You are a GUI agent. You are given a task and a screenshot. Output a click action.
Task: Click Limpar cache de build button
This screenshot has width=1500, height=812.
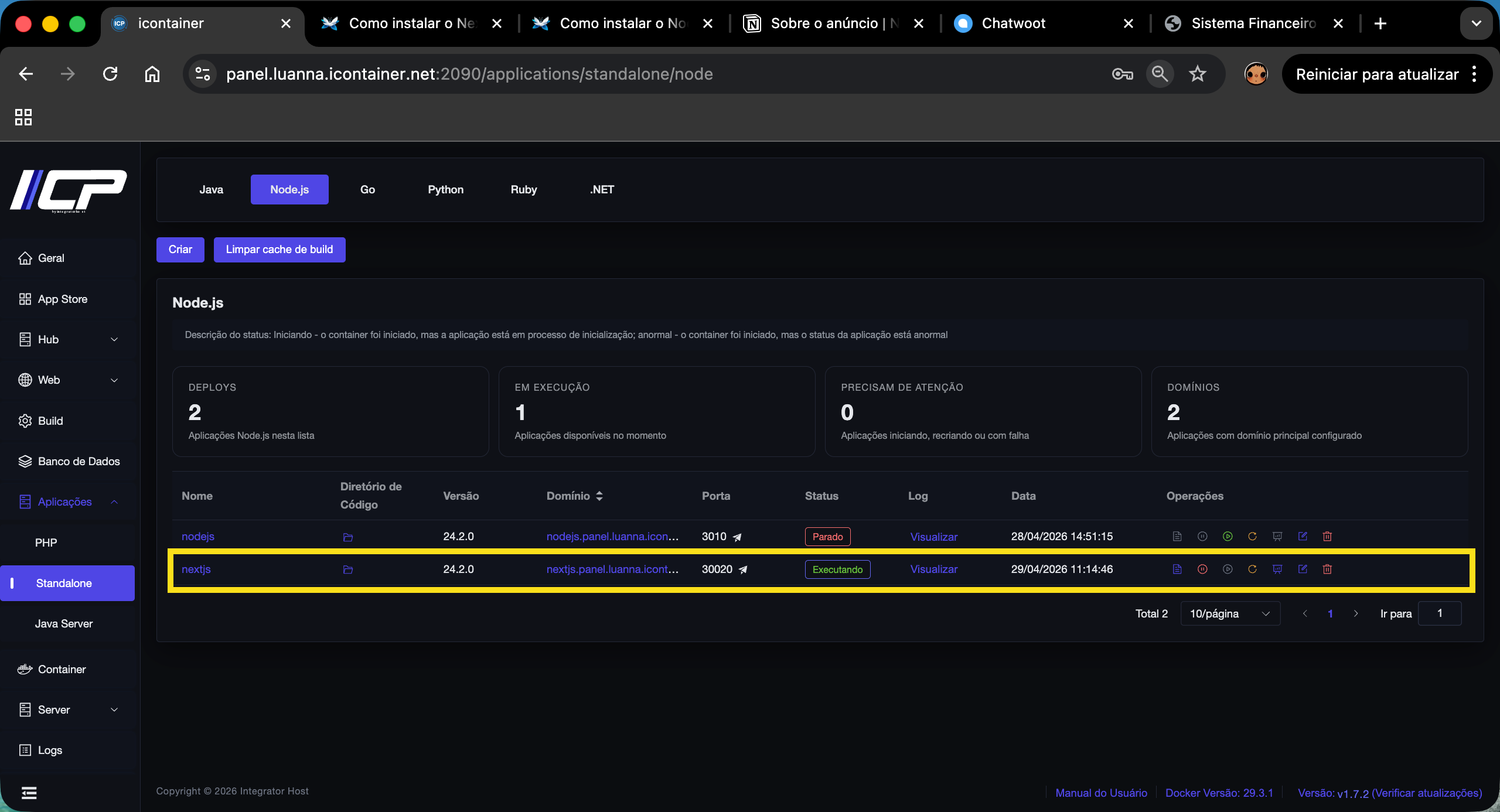279,250
